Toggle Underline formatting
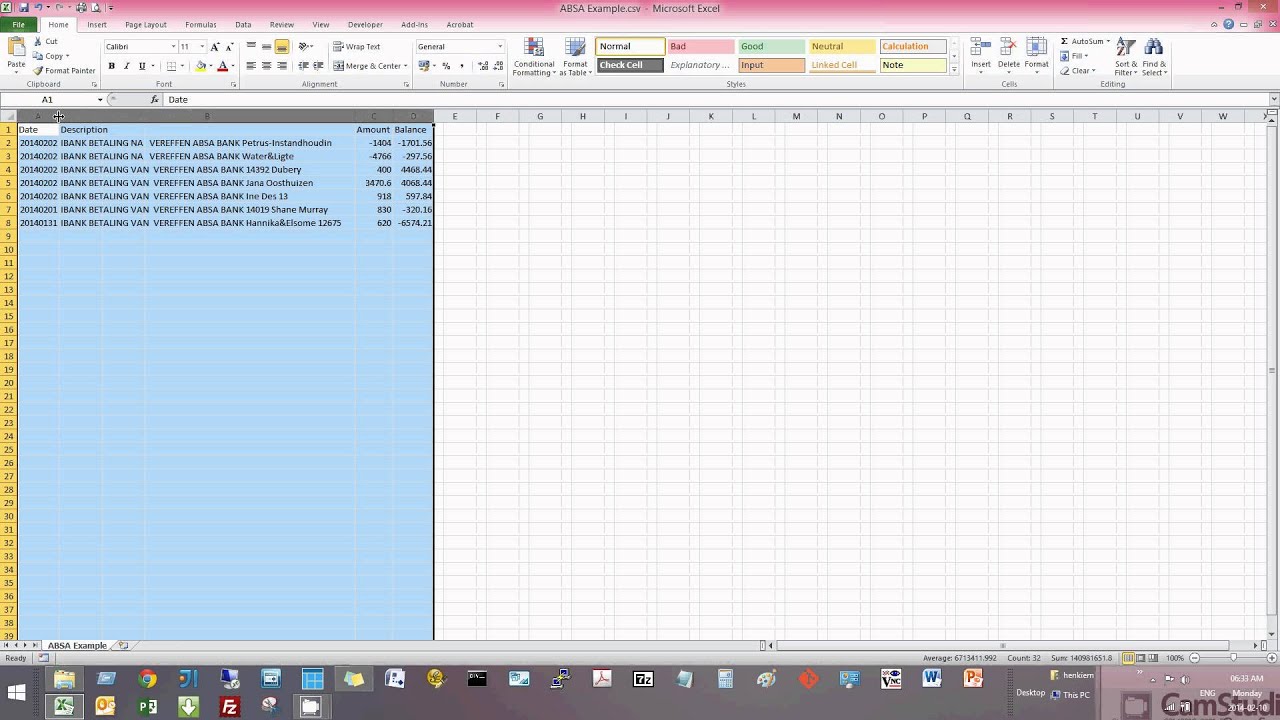1280x720 pixels. pos(142,66)
